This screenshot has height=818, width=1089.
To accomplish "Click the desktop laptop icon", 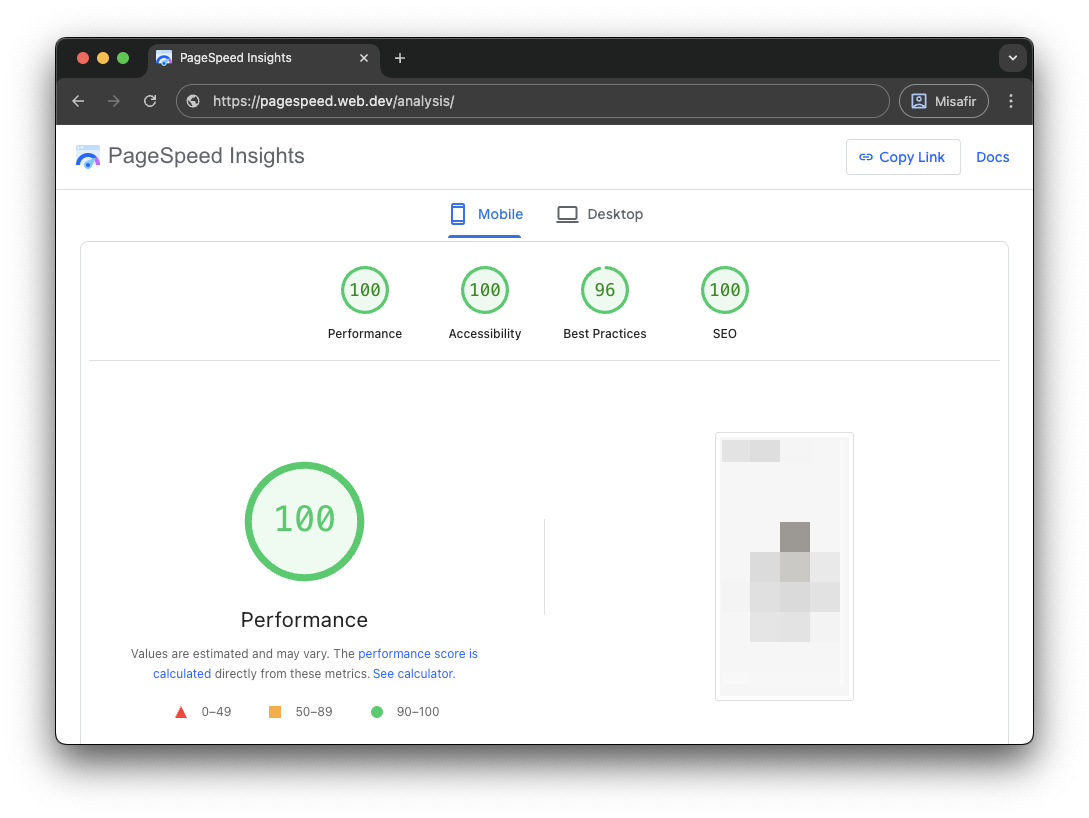I will tap(567, 215).
